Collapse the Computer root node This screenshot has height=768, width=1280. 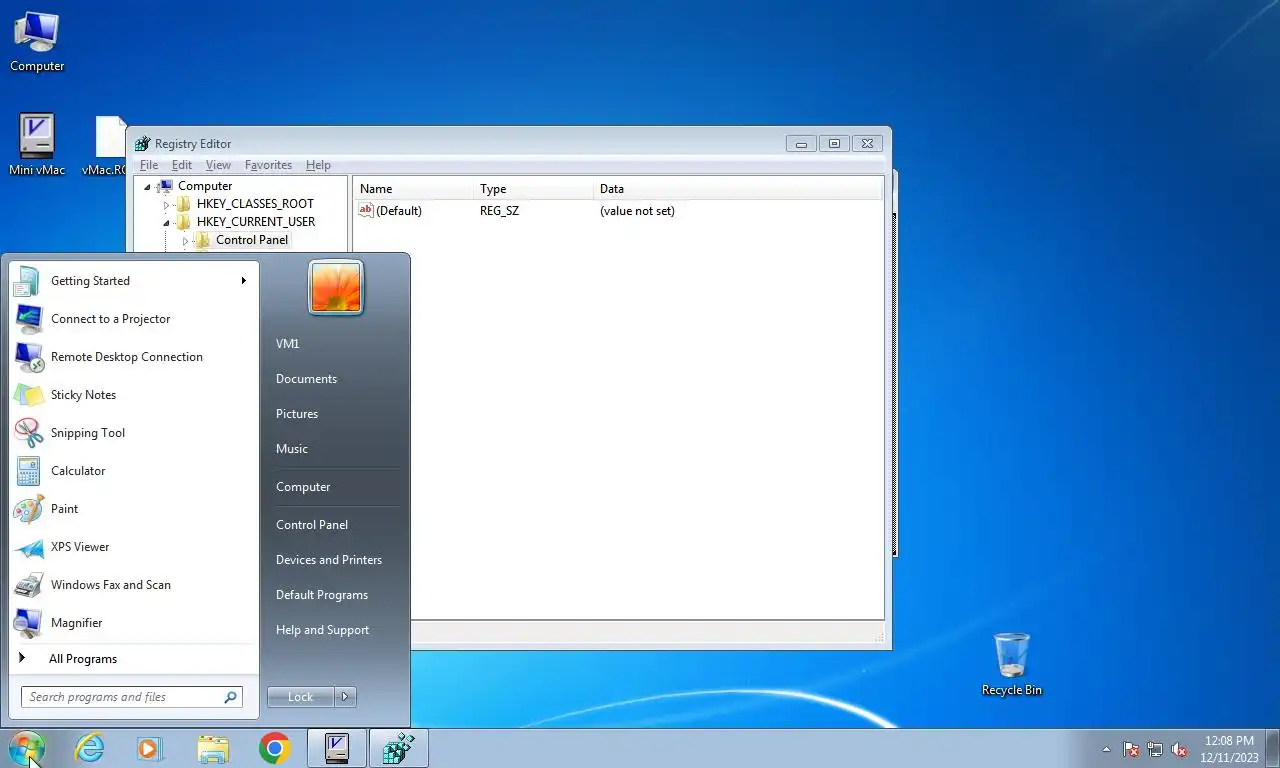tap(147, 187)
